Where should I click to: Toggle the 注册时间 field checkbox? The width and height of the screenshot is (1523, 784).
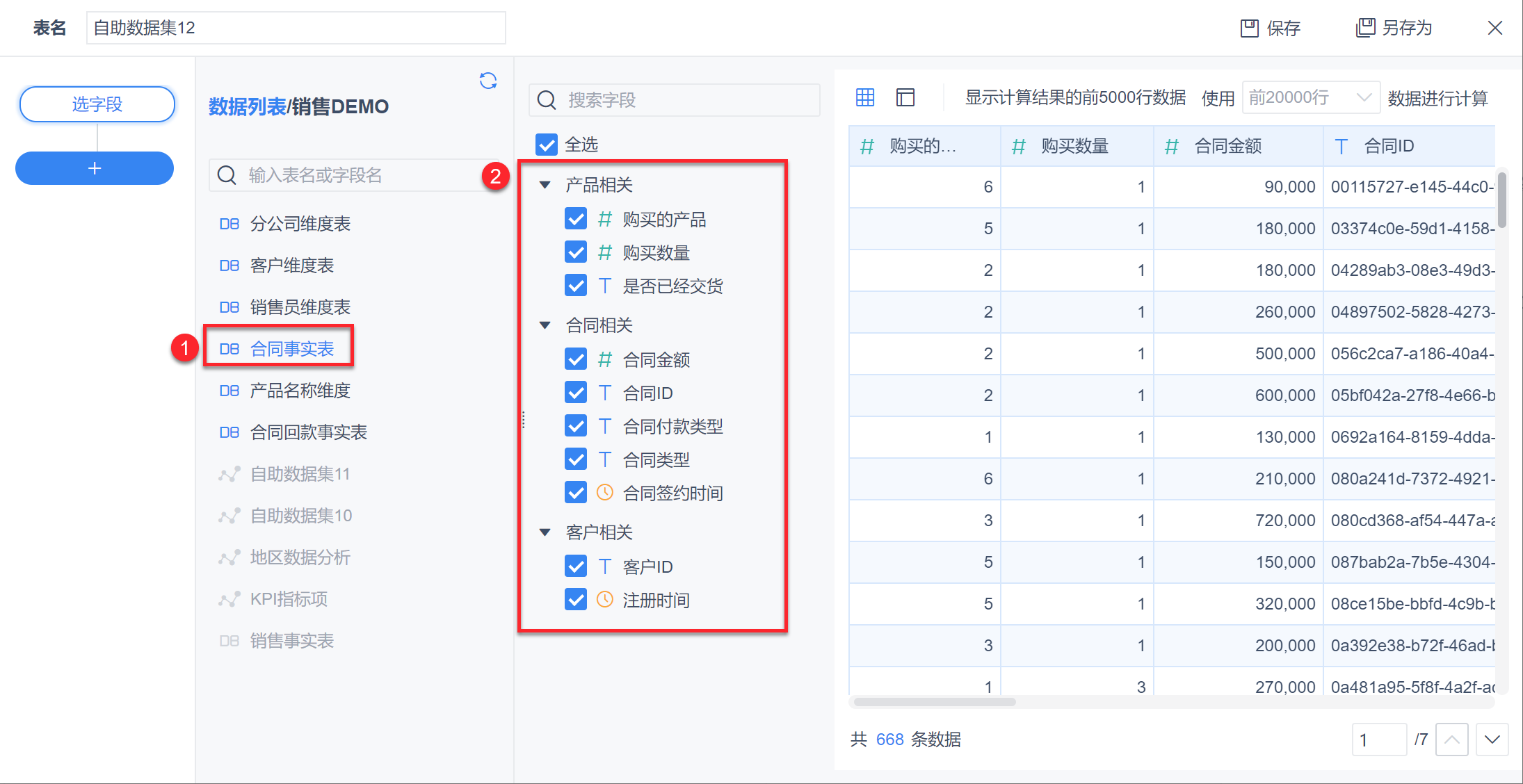click(x=576, y=600)
